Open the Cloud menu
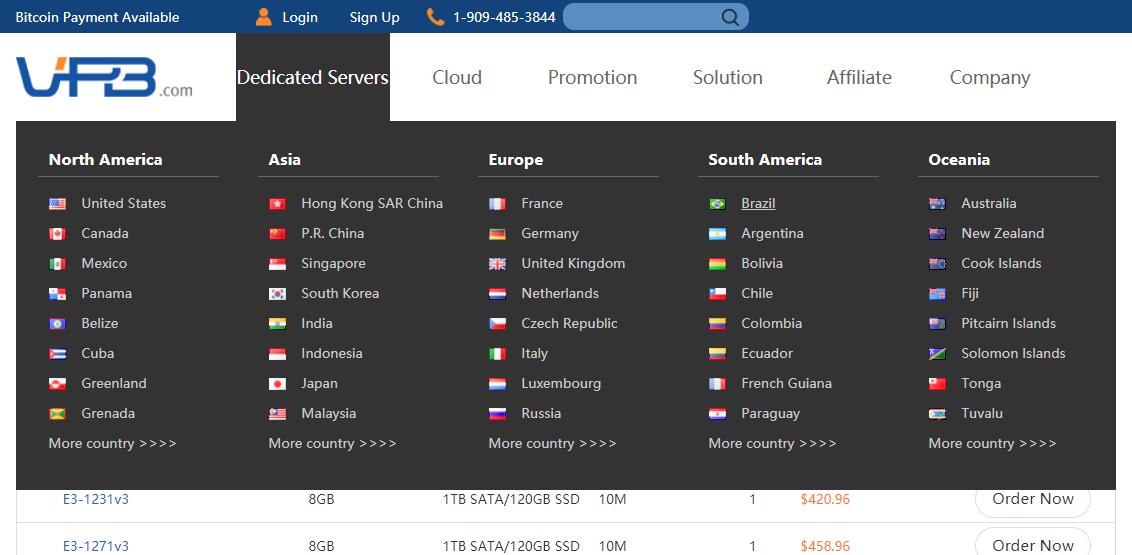Viewport: 1132px width, 555px height. point(457,77)
